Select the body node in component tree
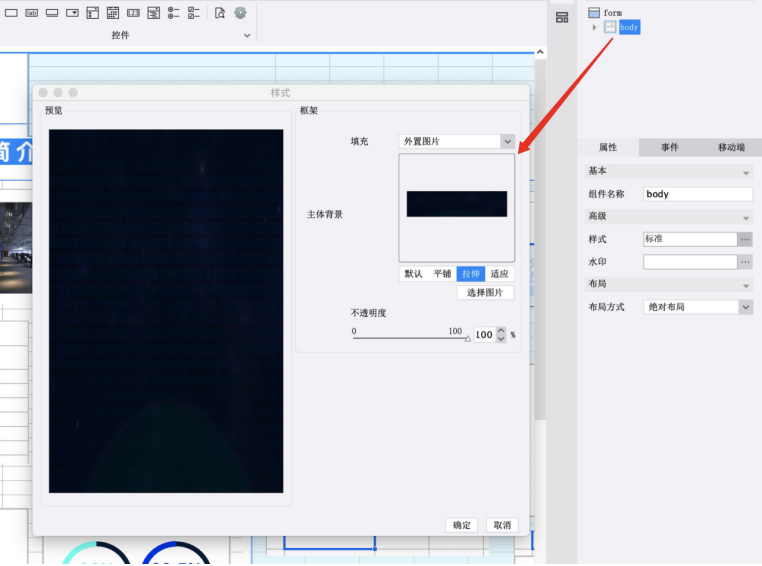762x566 pixels. click(x=629, y=27)
